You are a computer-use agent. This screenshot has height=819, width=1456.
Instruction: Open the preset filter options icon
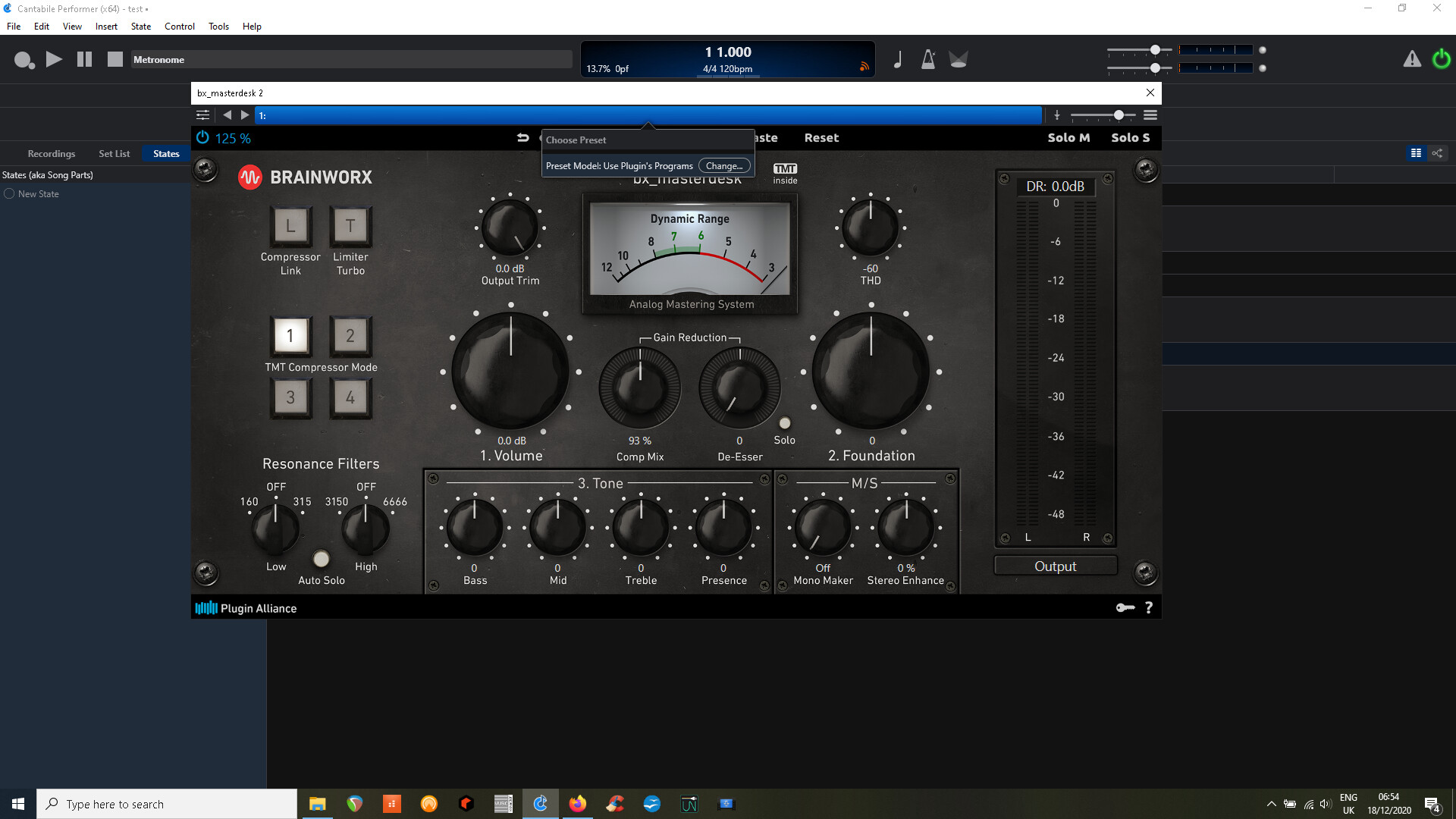pos(202,115)
